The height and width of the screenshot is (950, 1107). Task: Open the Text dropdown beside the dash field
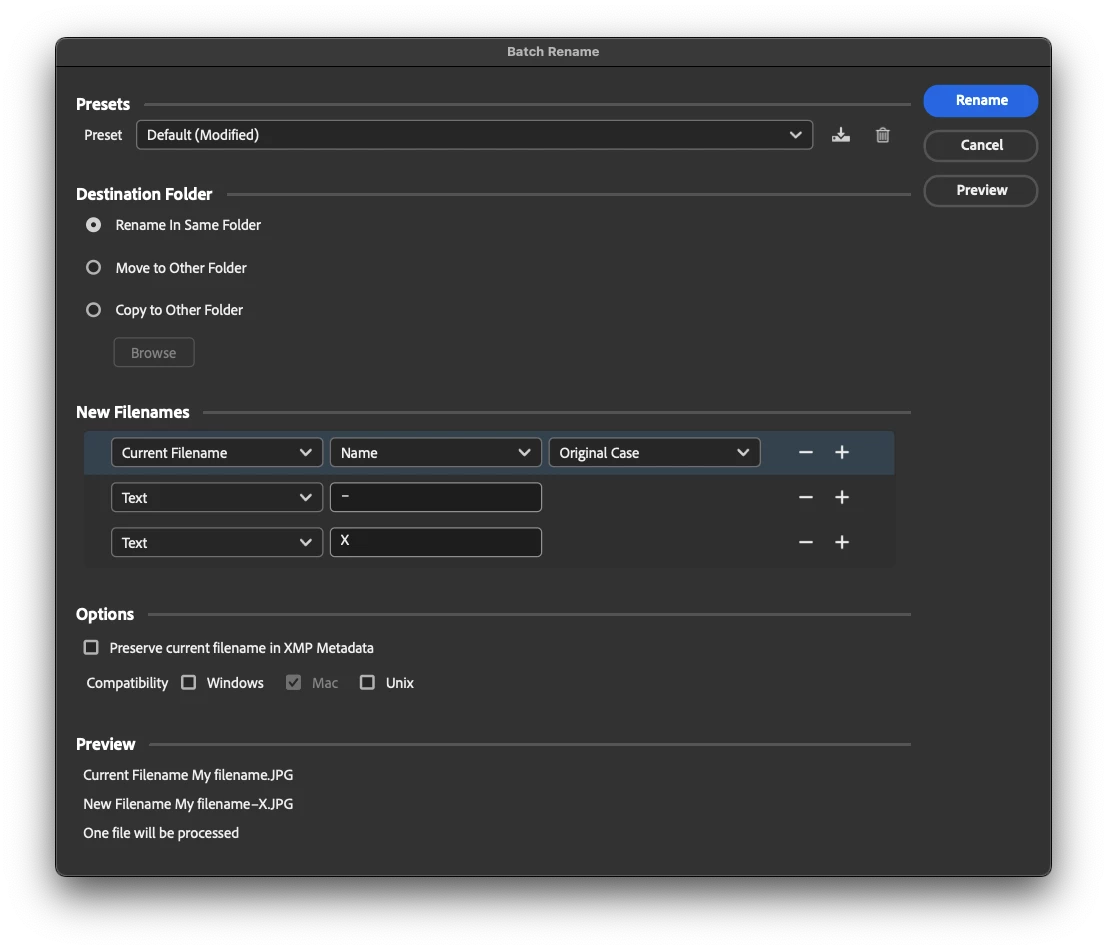tap(217, 498)
